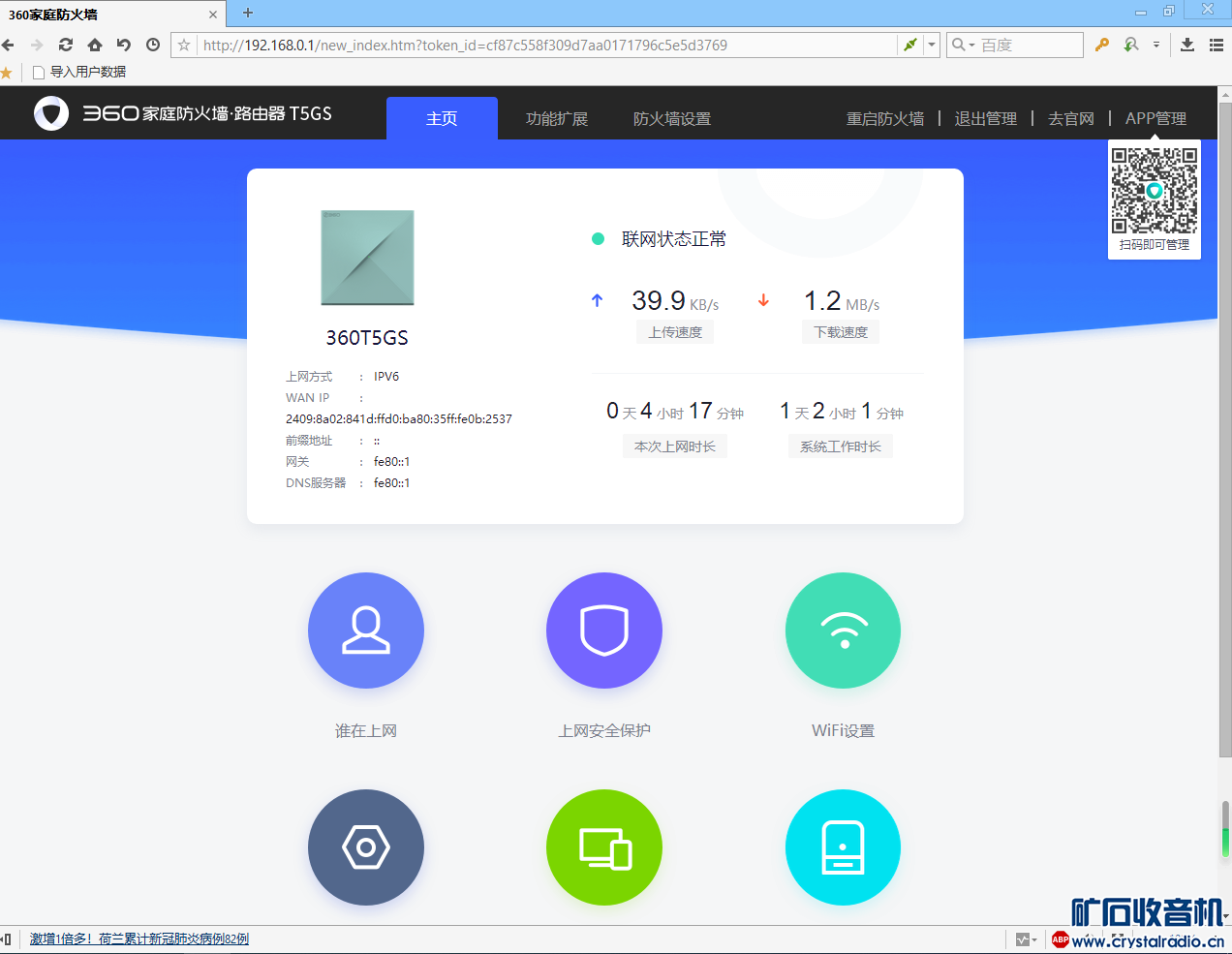Screen dimensions: 1232x954
Task: Bookmark page with star icon in address bar
Action: point(184,45)
